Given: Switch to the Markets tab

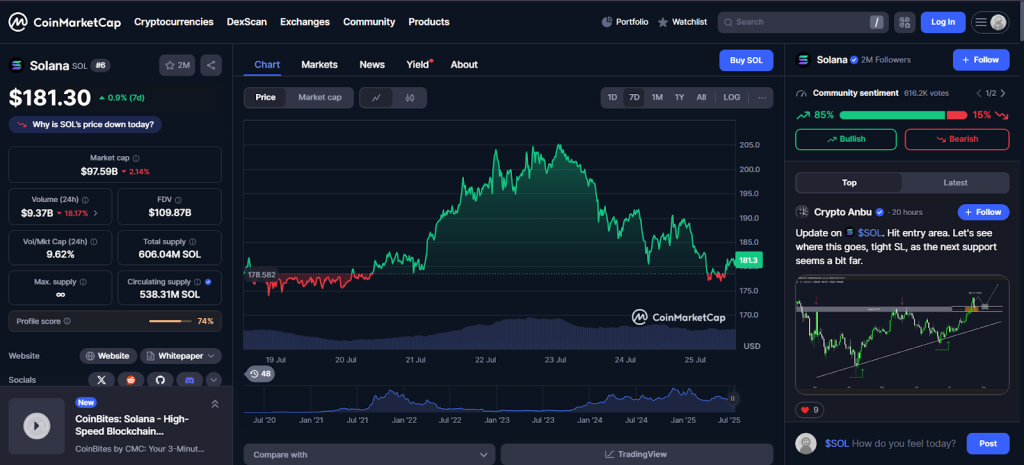Looking at the screenshot, I should [319, 65].
